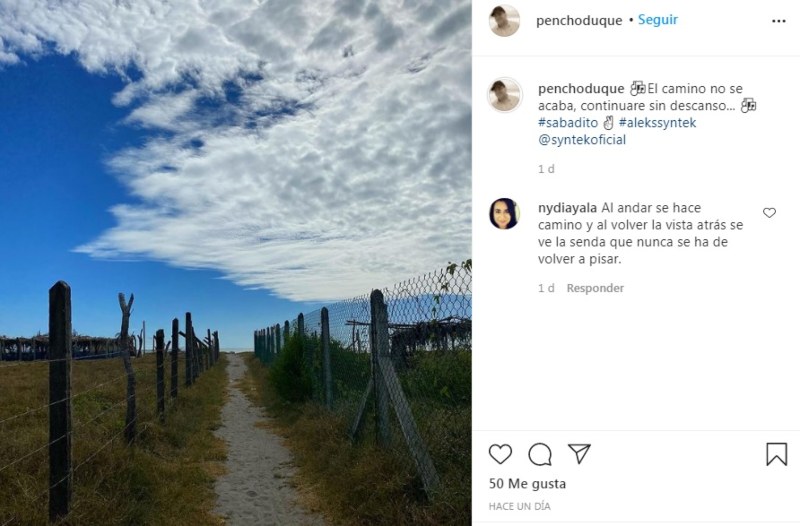Visit the @syntekoficial profile mention
This screenshot has width=800, height=526.
click(582, 140)
